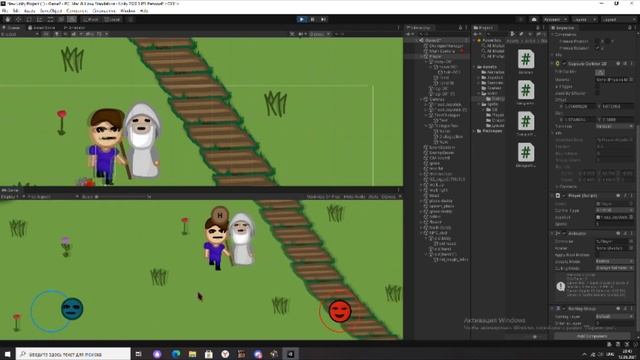The image size is (640, 360).
Task: Open the Control Type dropdown
Action: (x=614, y=210)
